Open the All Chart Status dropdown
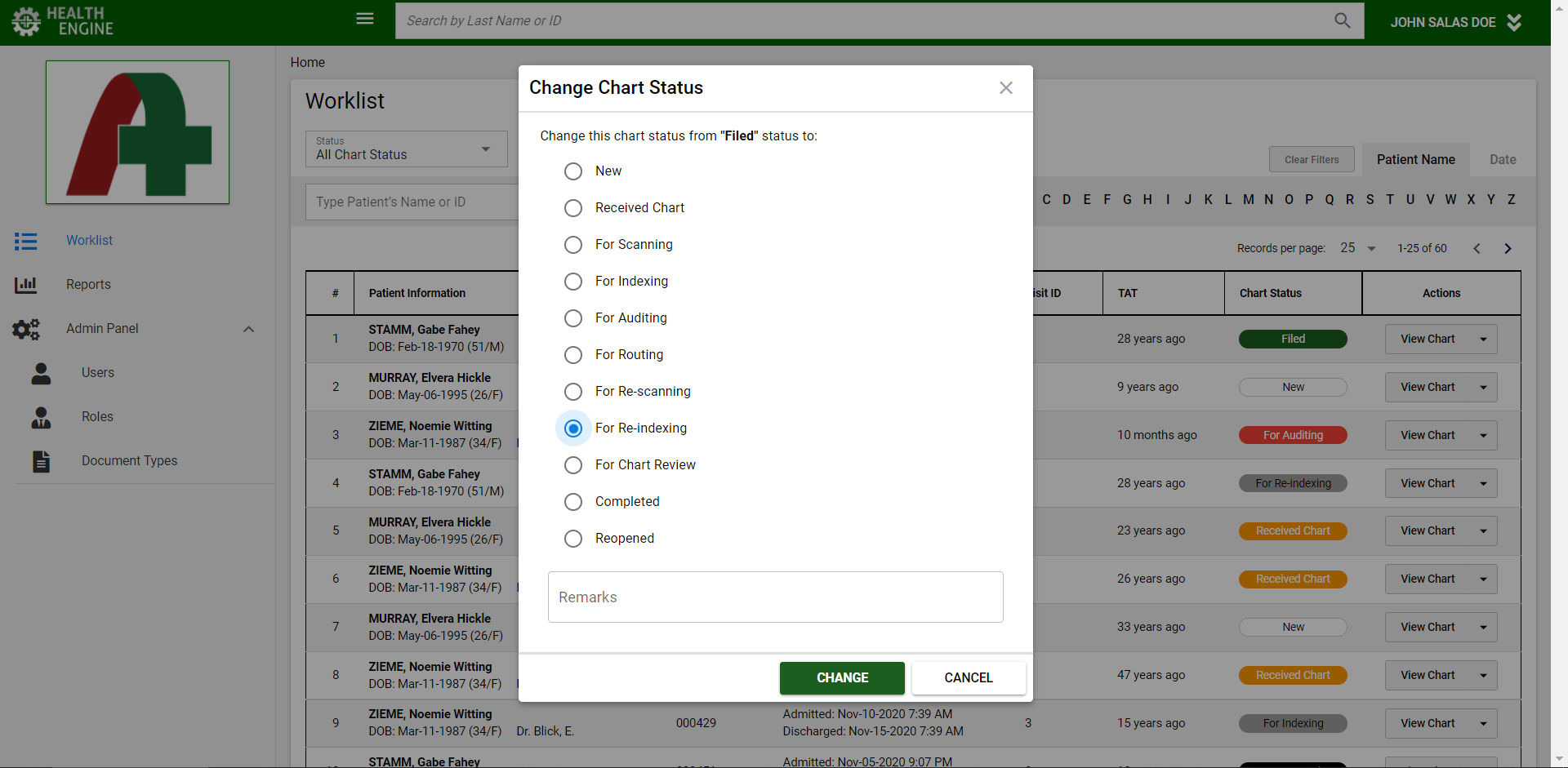The image size is (1568, 768). click(407, 149)
